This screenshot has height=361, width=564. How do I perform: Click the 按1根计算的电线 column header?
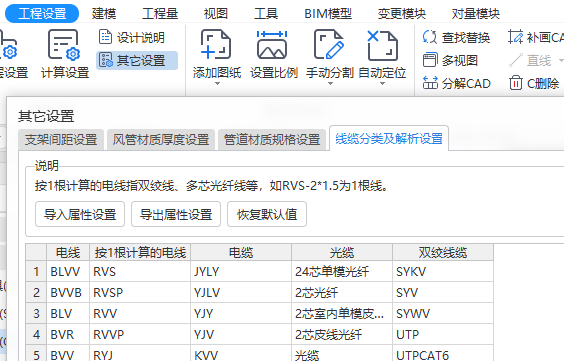[140, 252]
